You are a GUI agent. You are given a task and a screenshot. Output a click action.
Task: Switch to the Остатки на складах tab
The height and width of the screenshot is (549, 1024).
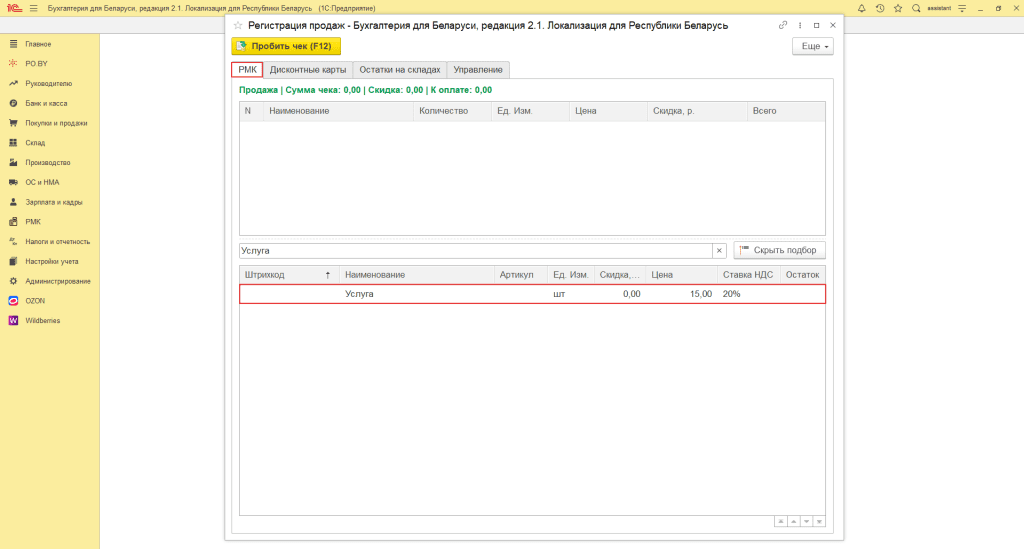coord(400,70)
